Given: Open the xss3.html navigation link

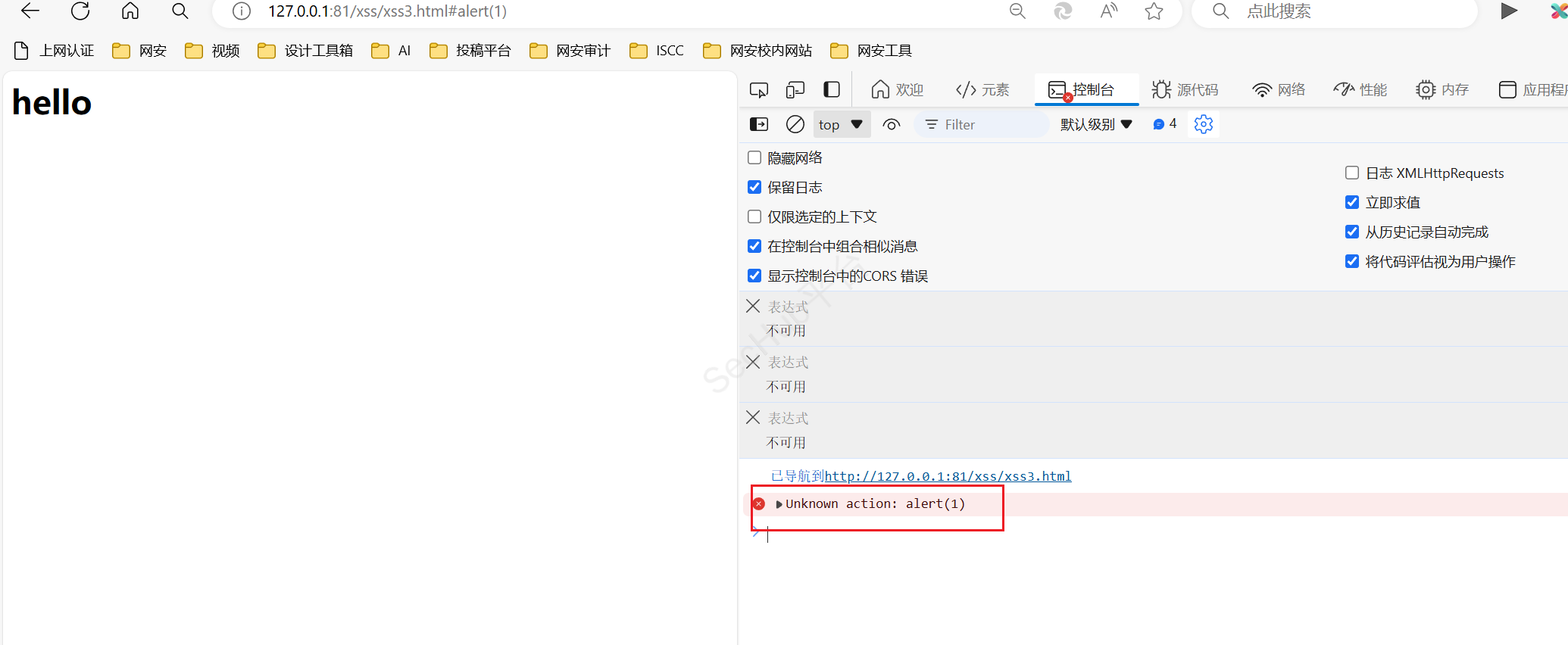Looking at the screenshot, I should coord(948,476).
